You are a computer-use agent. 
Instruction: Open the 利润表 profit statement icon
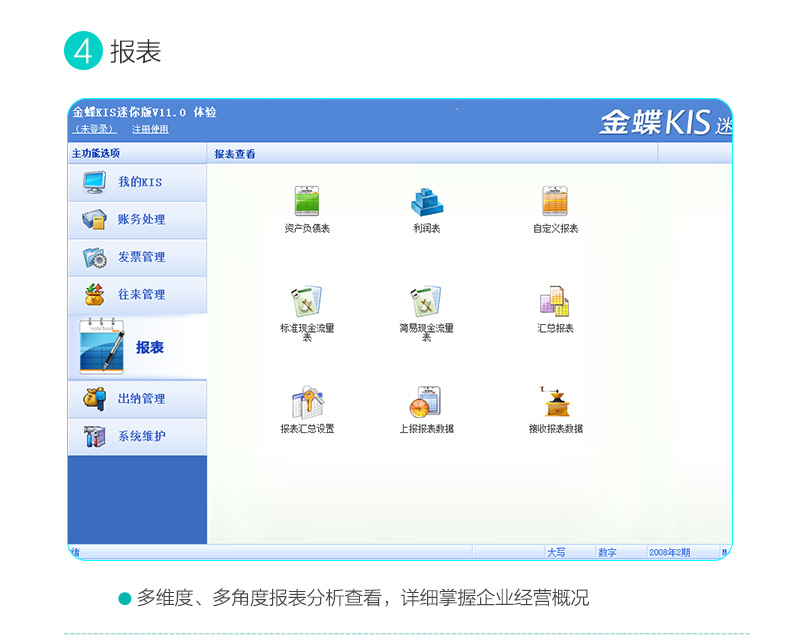click(426, 202)
